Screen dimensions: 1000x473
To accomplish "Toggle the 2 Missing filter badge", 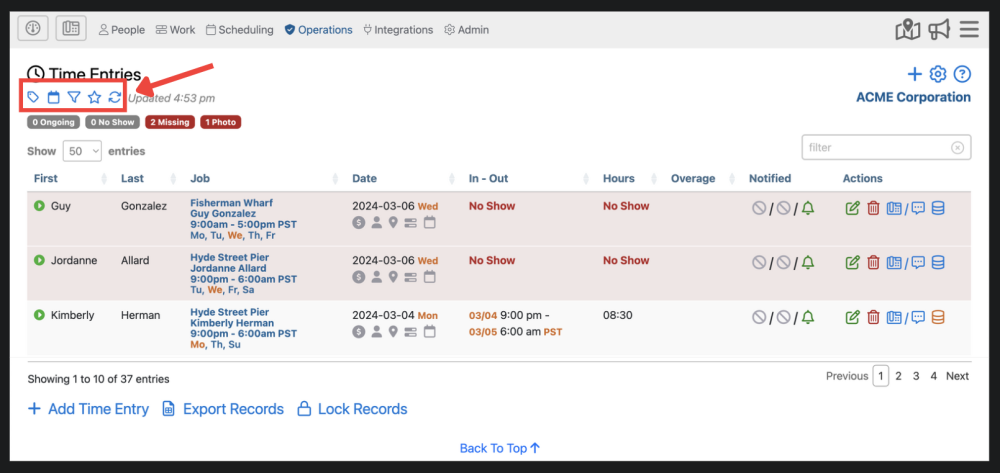I will (x=170, y=123).
